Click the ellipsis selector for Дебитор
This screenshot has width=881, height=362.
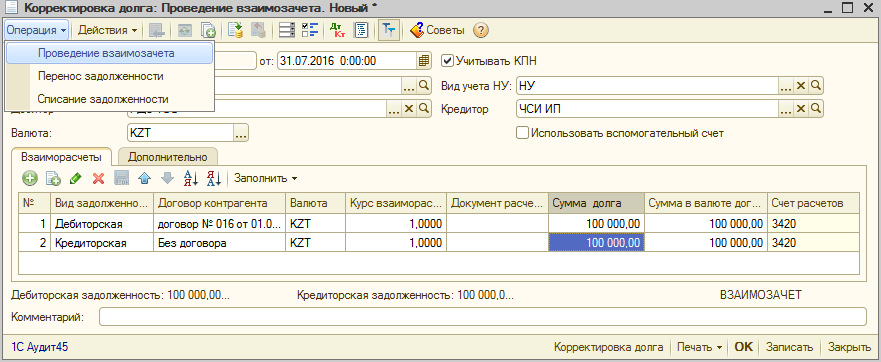[x=394, y=108]
